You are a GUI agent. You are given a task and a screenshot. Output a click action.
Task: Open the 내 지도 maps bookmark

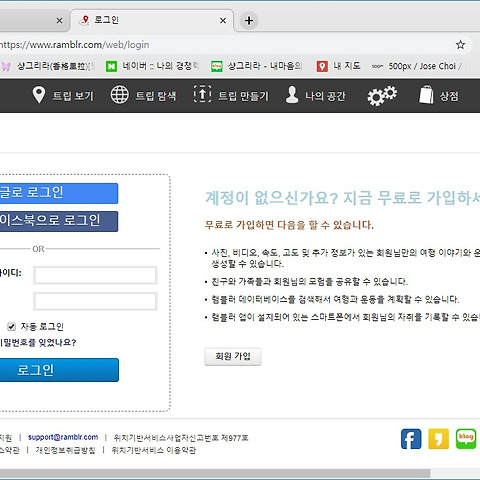coord(338,66)
